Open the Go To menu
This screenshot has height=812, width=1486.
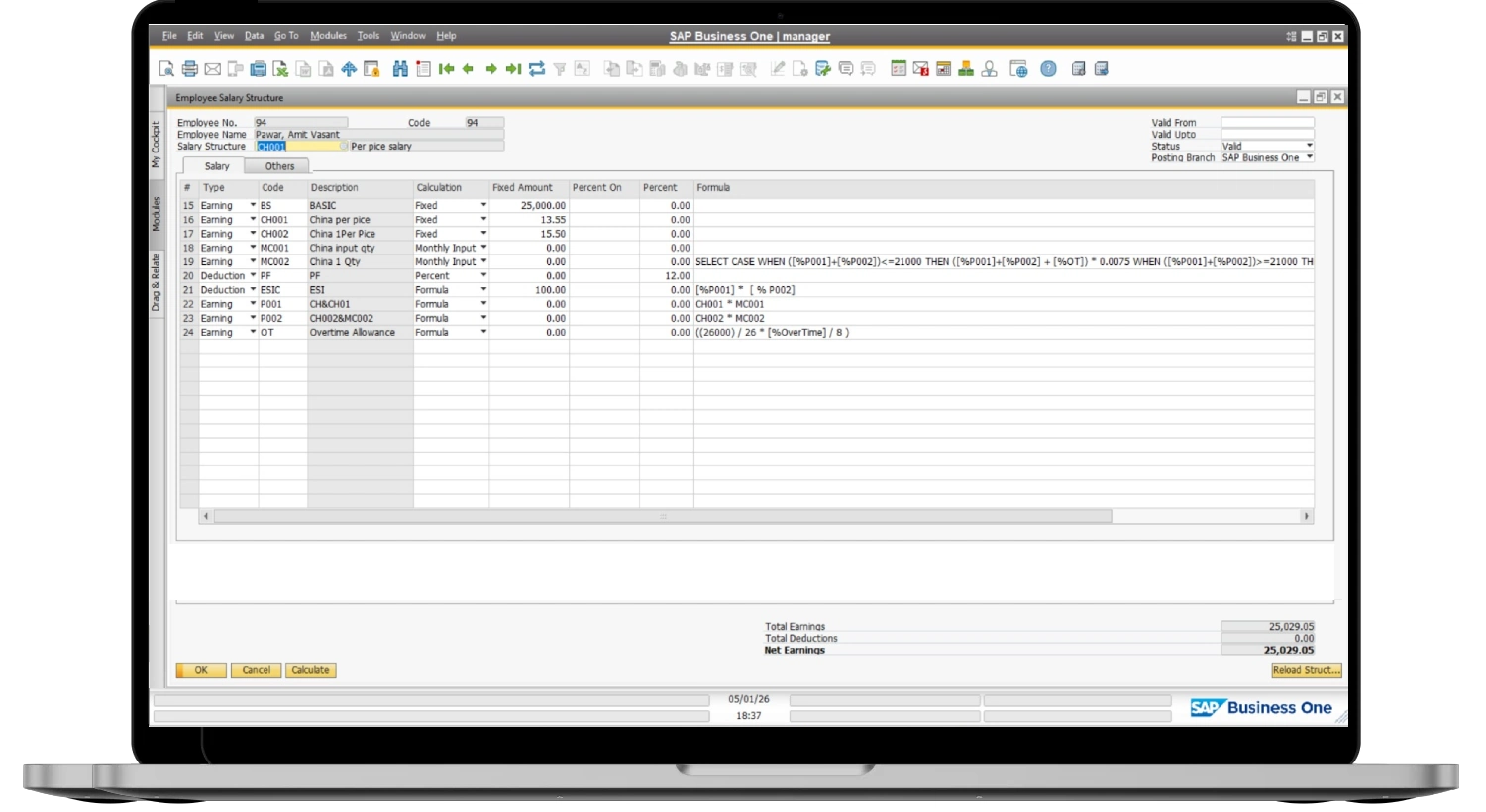click(x=286, y=36)
